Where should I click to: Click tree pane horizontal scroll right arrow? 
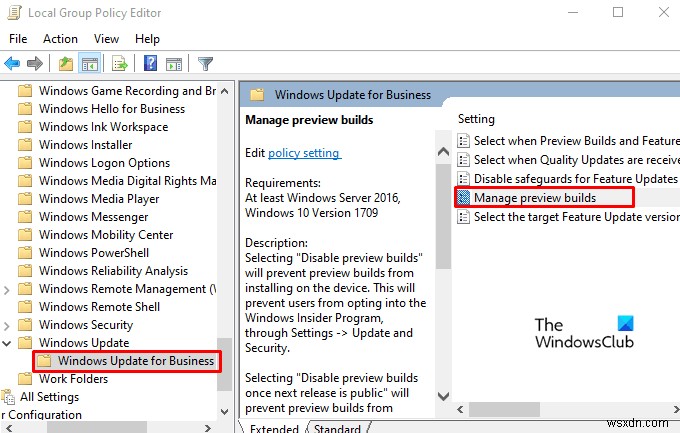pyautogui.click(x=209, y=428)
